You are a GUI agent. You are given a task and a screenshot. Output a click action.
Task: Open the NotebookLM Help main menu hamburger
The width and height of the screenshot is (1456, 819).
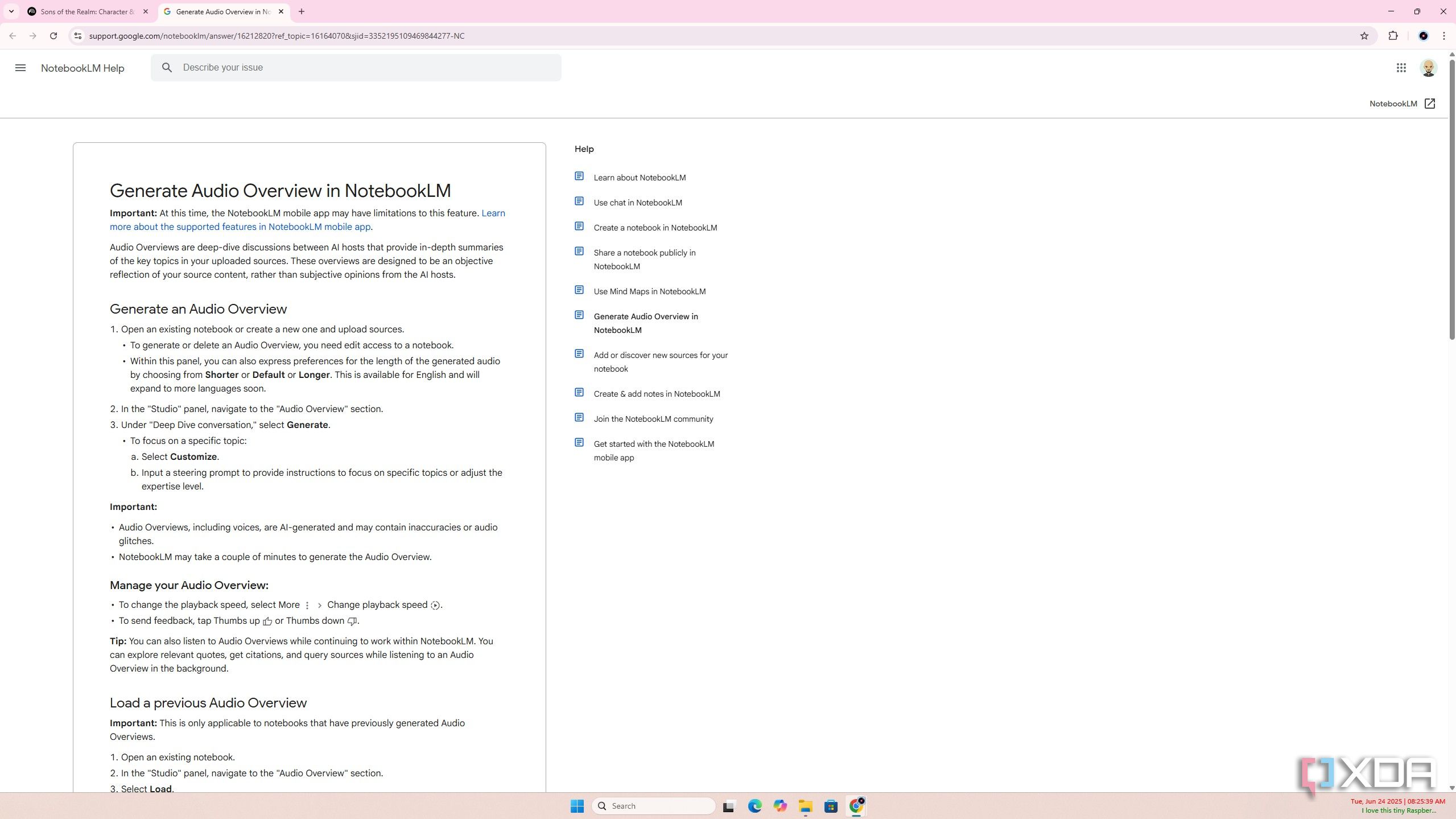[20, 68]
